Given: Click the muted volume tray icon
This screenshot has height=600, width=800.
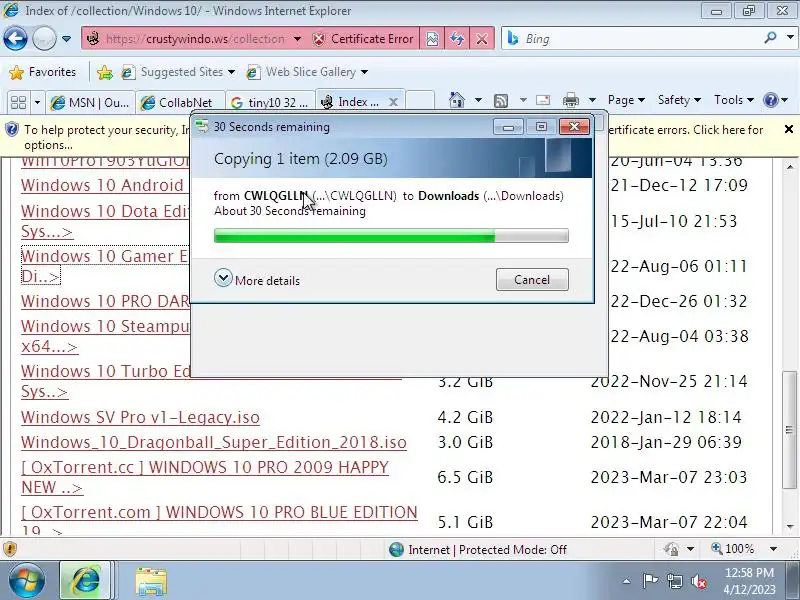Looking at the screenshot, I should [x=698, y=581].
